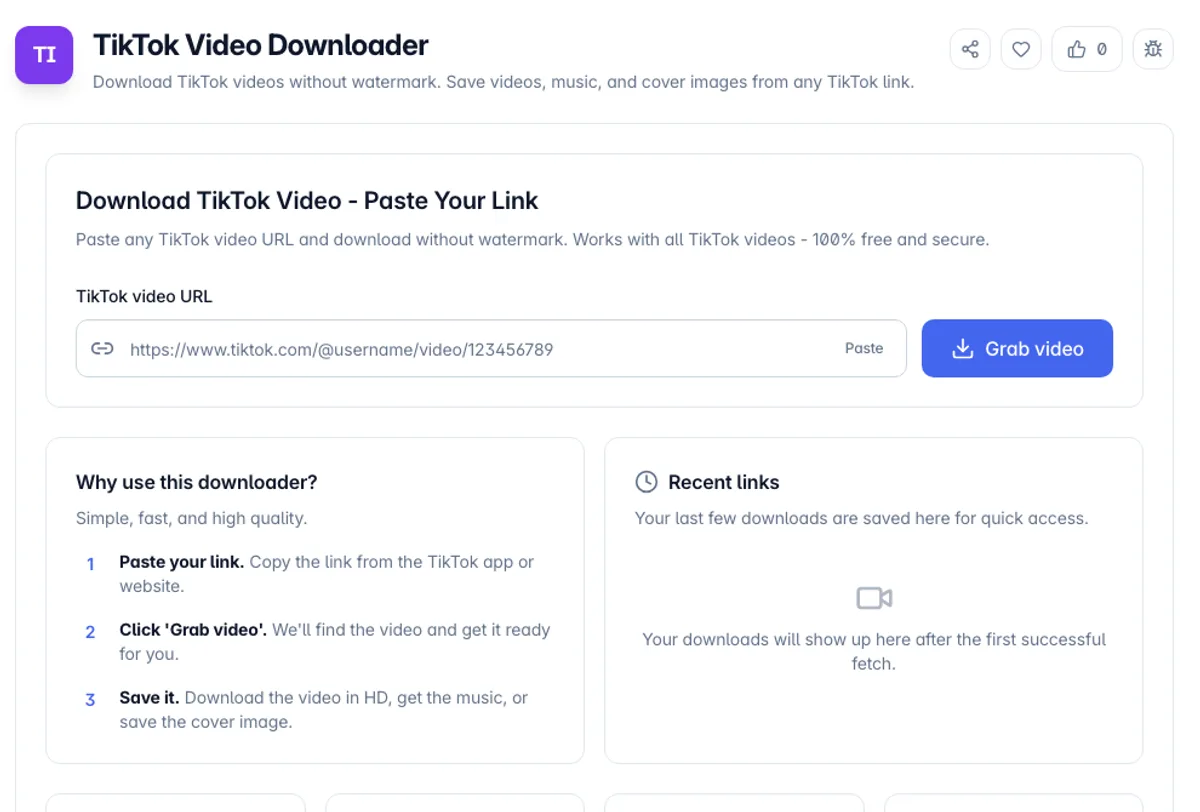The image size is (1200, 812).
Task: Click 'Your last few downloads are saved here' text
Action: [x=862, y=518]
